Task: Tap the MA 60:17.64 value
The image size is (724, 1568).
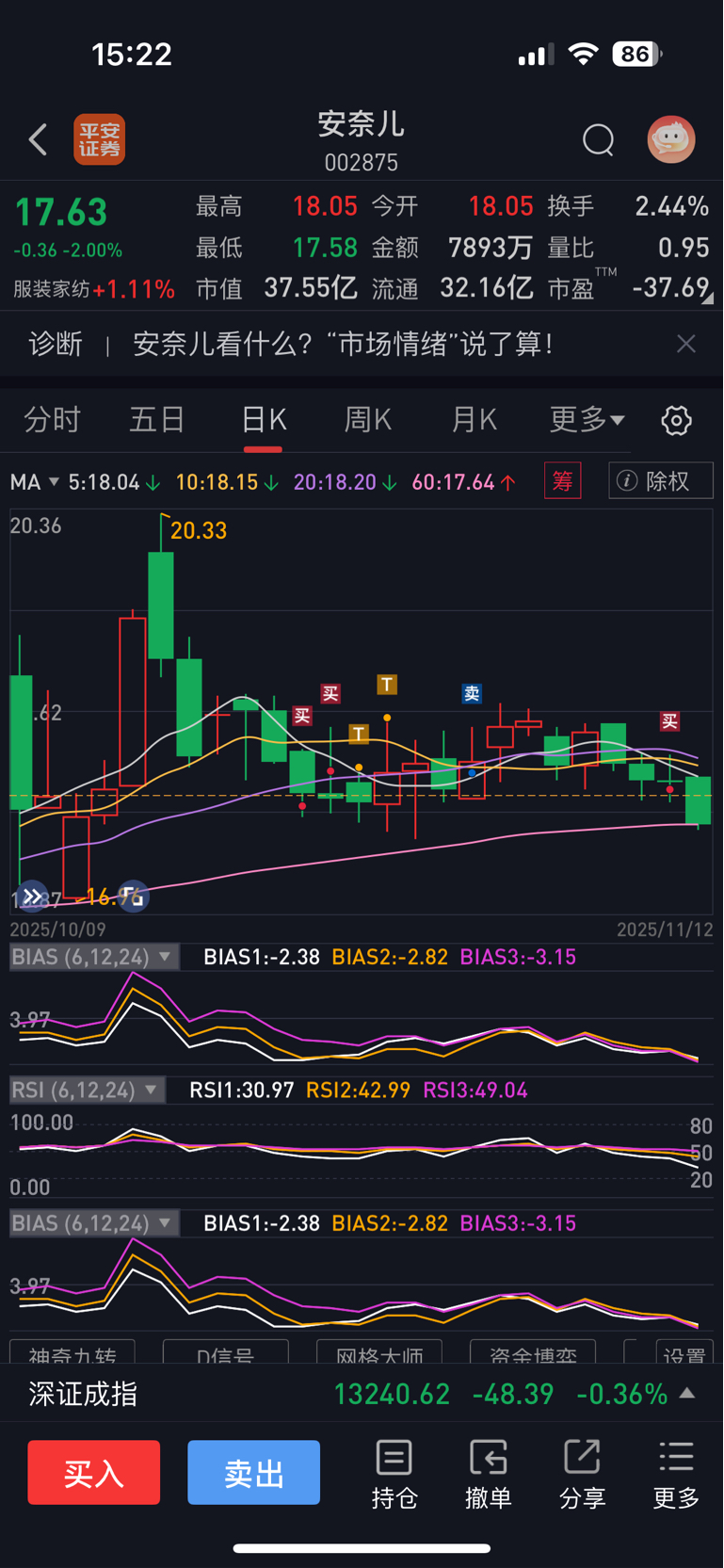Action: tap(464, 482)
